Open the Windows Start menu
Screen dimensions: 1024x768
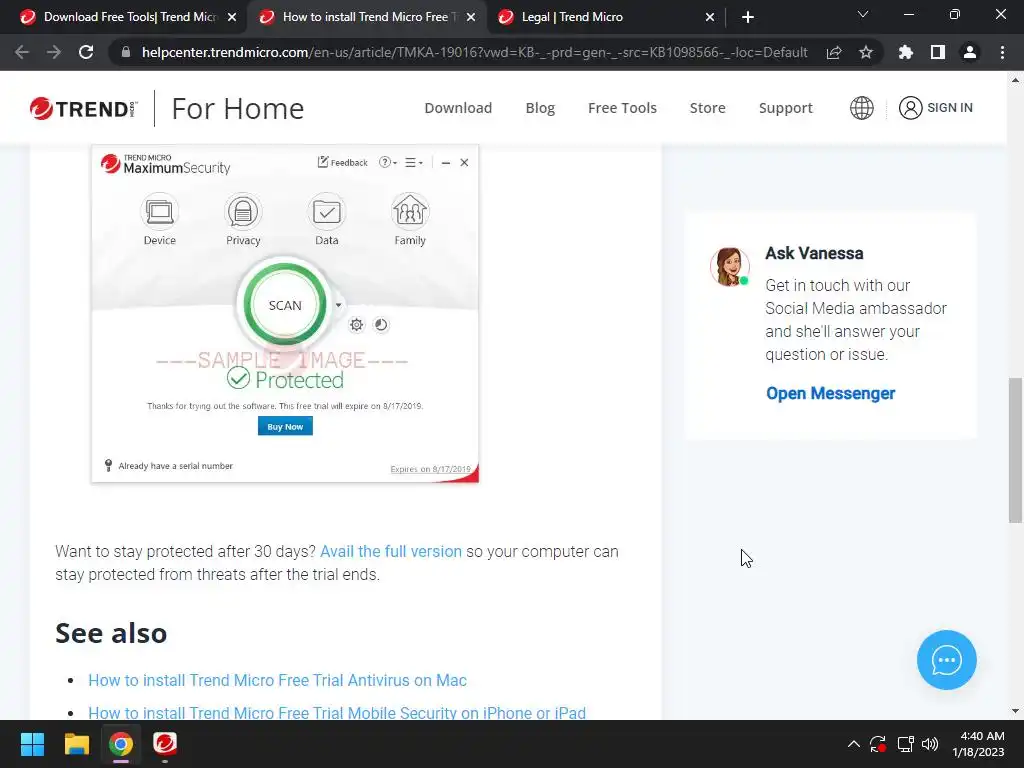click(33, 744)
